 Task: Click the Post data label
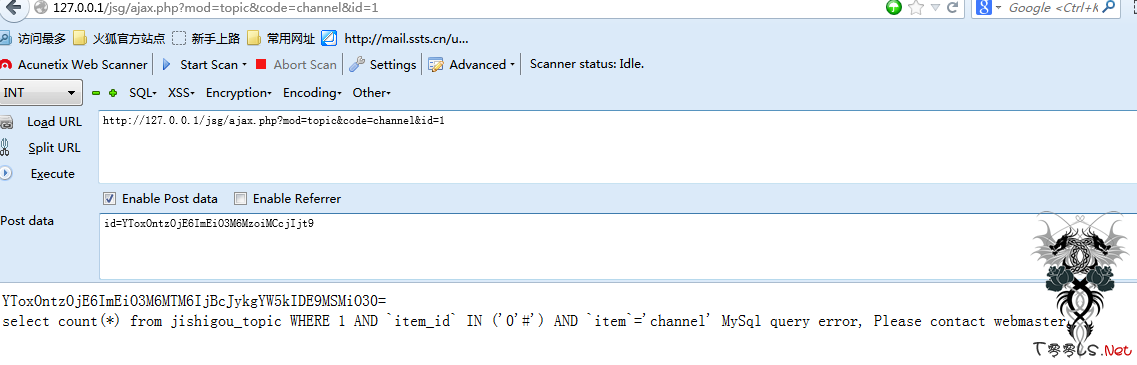point(27,221)
